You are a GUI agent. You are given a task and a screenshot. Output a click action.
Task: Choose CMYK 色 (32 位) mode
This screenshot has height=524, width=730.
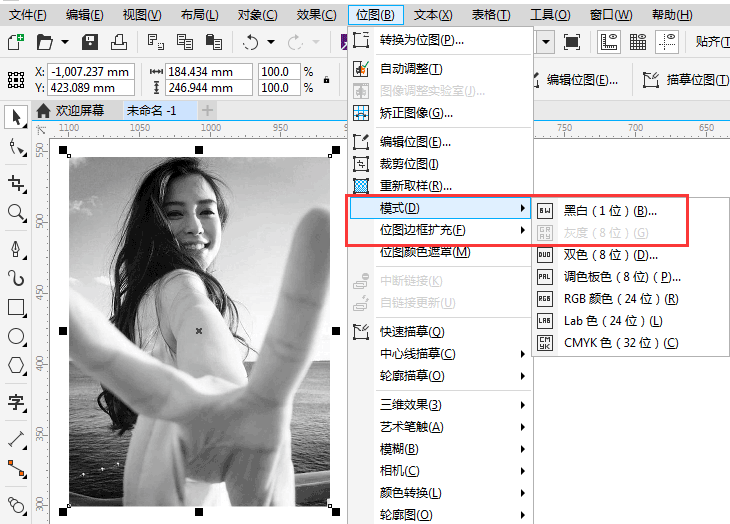coord(631,343)
